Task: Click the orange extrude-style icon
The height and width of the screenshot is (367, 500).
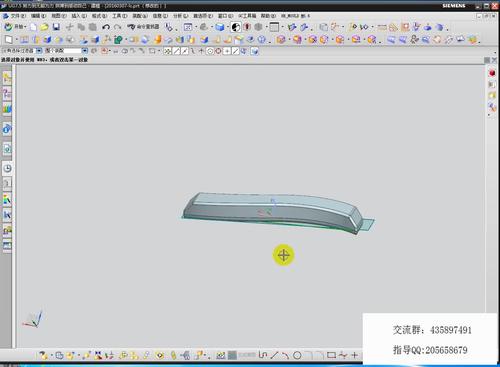Action: tap(158, 40)
